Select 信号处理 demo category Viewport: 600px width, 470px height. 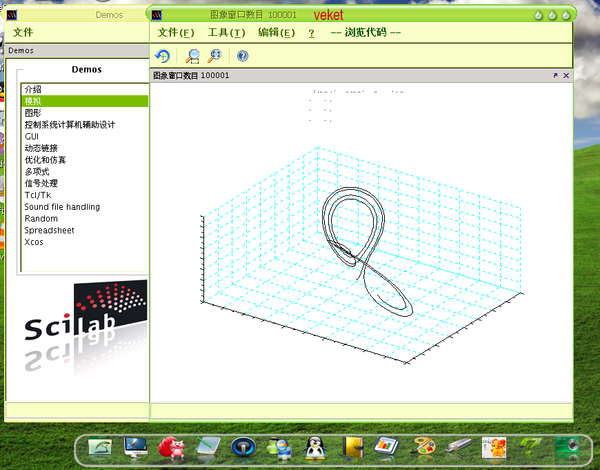pos(42,183)
